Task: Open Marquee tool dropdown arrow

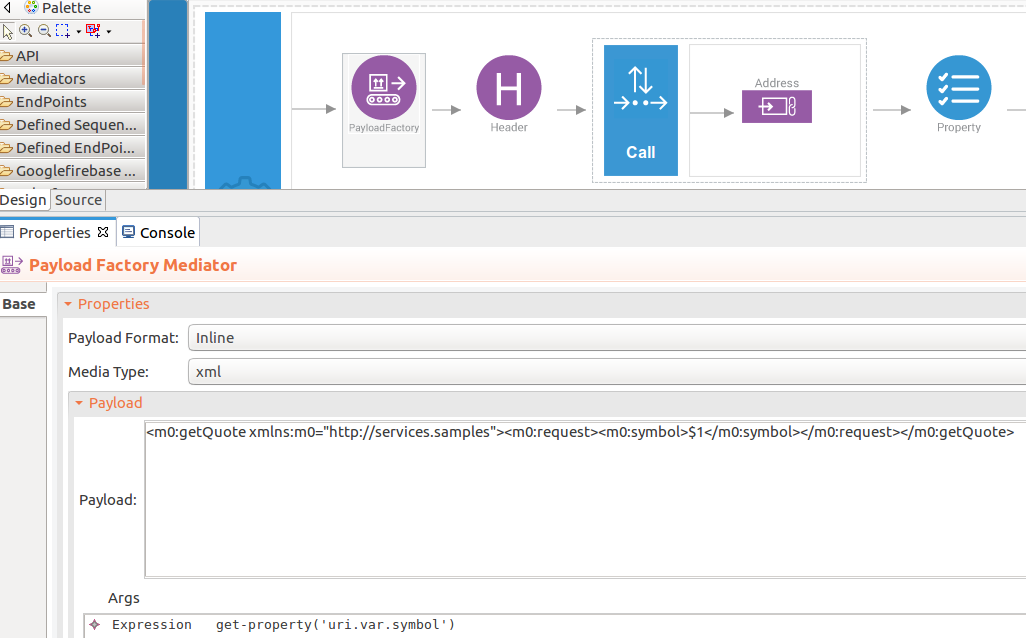Action: [79, 31]
